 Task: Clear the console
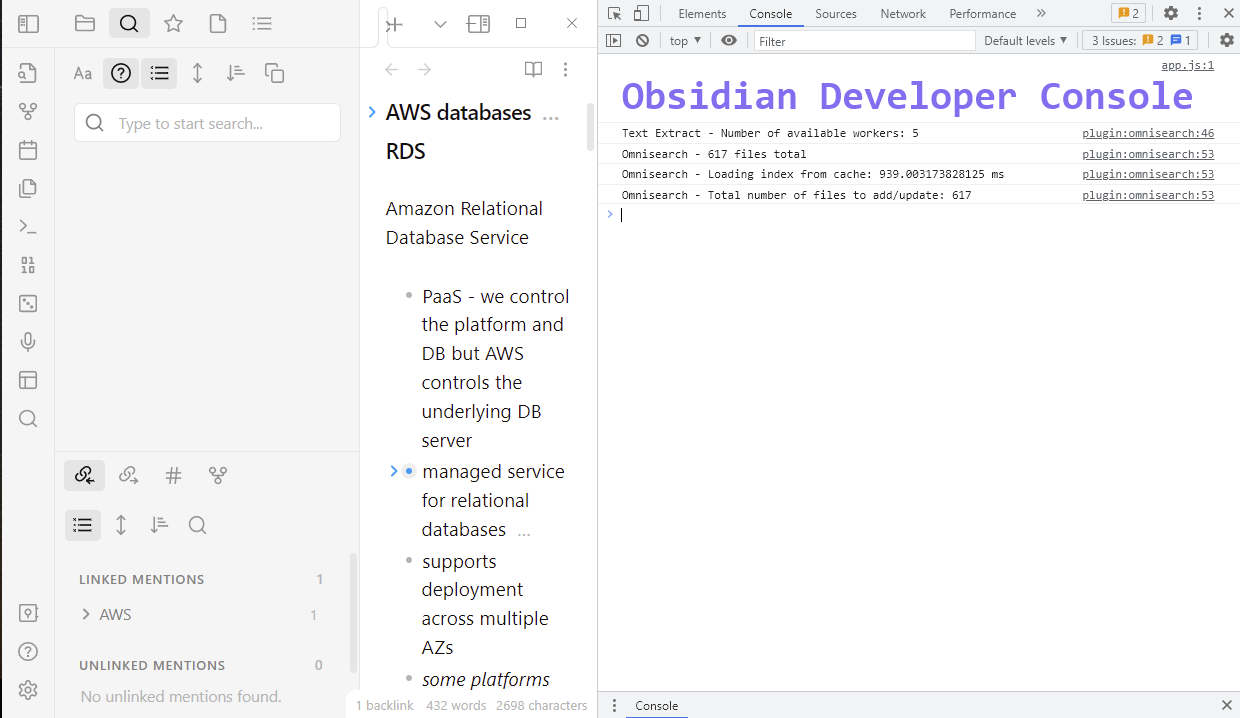tap(642, 40)
